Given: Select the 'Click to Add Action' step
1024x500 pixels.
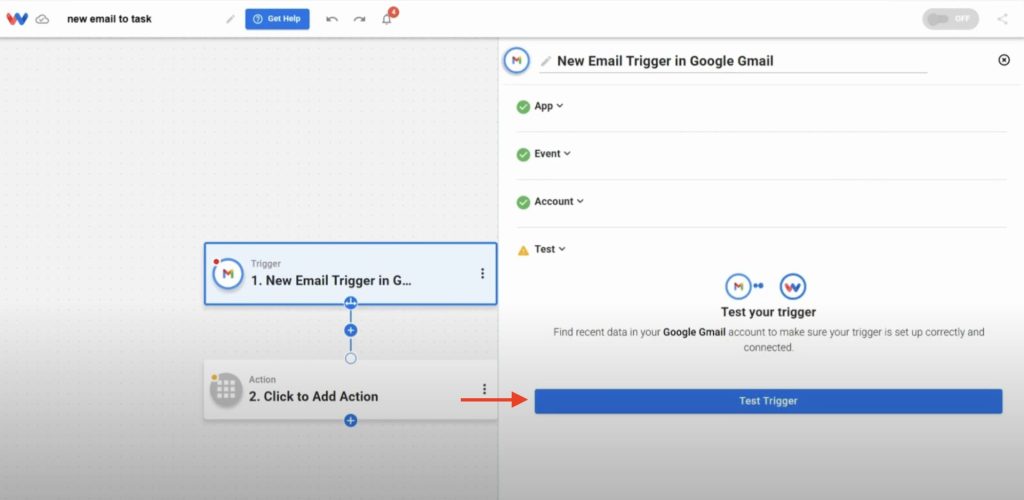Looking at the screenshot, I should 350,389.
